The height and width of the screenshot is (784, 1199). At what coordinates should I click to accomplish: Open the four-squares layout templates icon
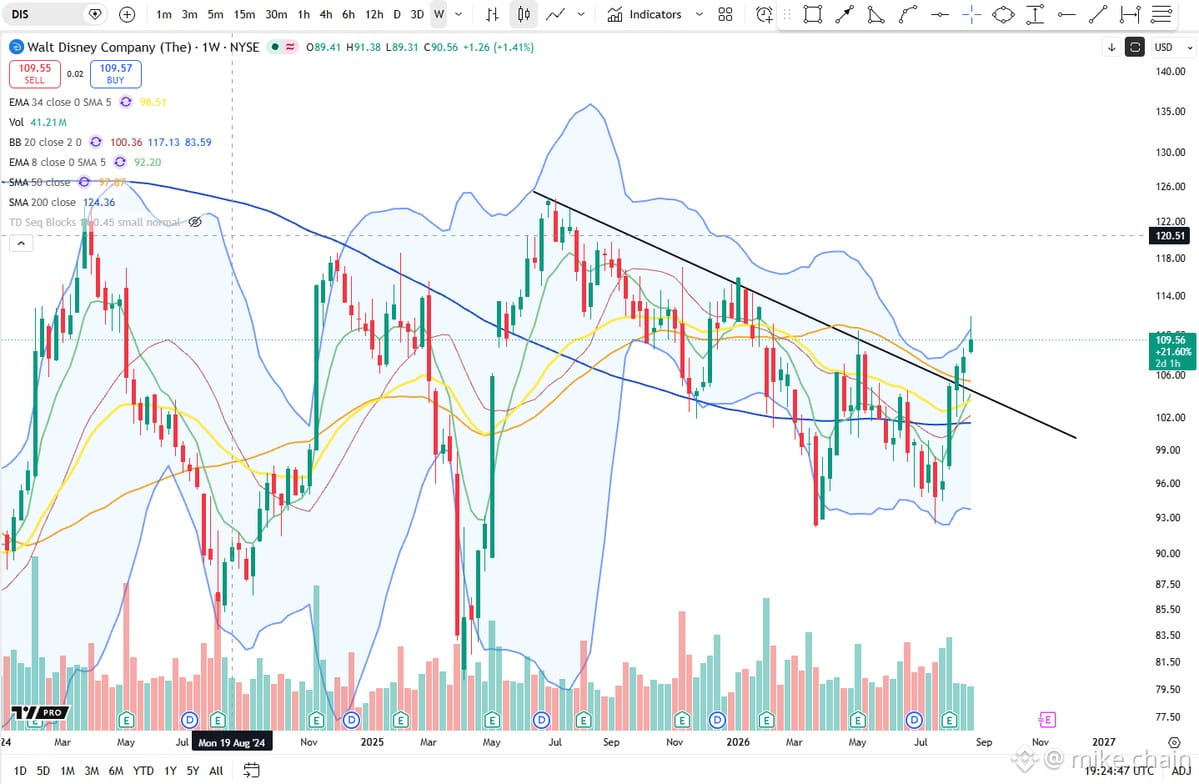click(726, 14)
